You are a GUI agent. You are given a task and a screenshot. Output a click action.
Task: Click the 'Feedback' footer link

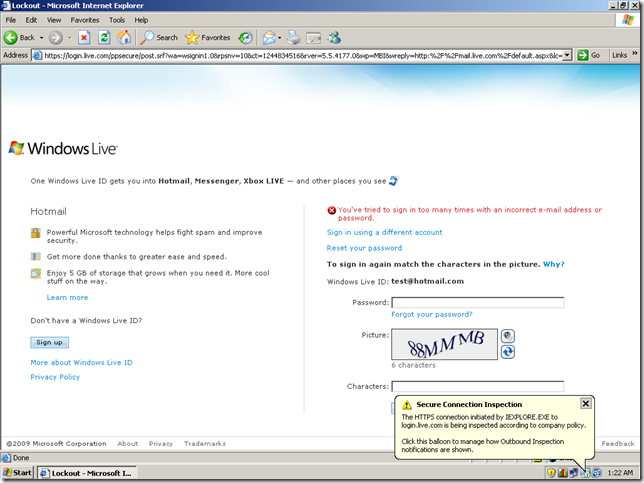tap(618, 444)
